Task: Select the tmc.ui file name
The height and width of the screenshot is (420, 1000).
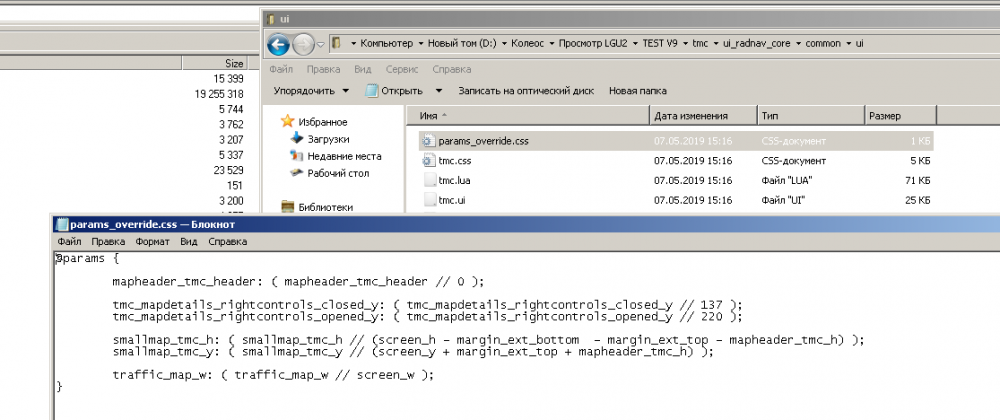Action: point(452,200)
